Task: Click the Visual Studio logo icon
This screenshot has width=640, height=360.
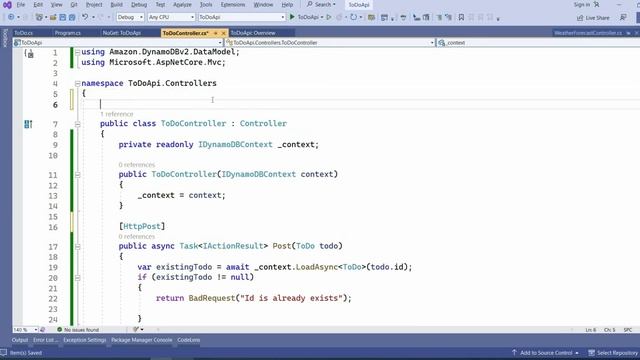Action: coord(7,5)
